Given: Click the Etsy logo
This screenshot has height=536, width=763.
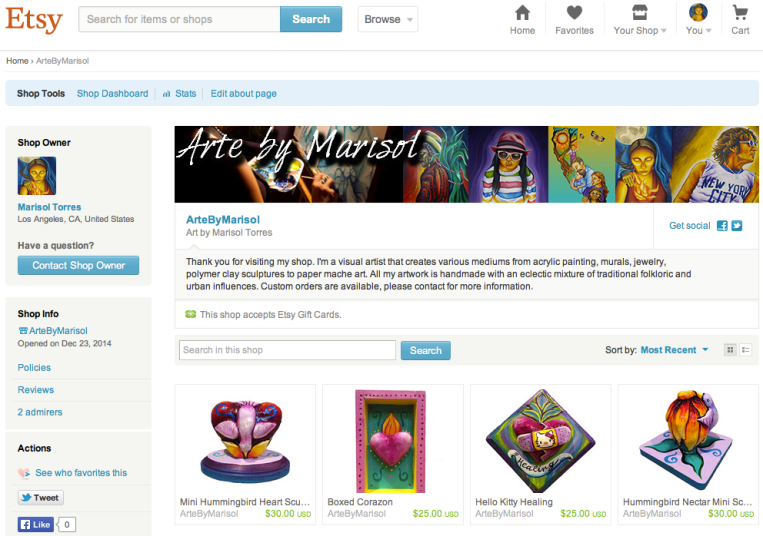Looking at the screenshot, I should [x=34, y=19].
